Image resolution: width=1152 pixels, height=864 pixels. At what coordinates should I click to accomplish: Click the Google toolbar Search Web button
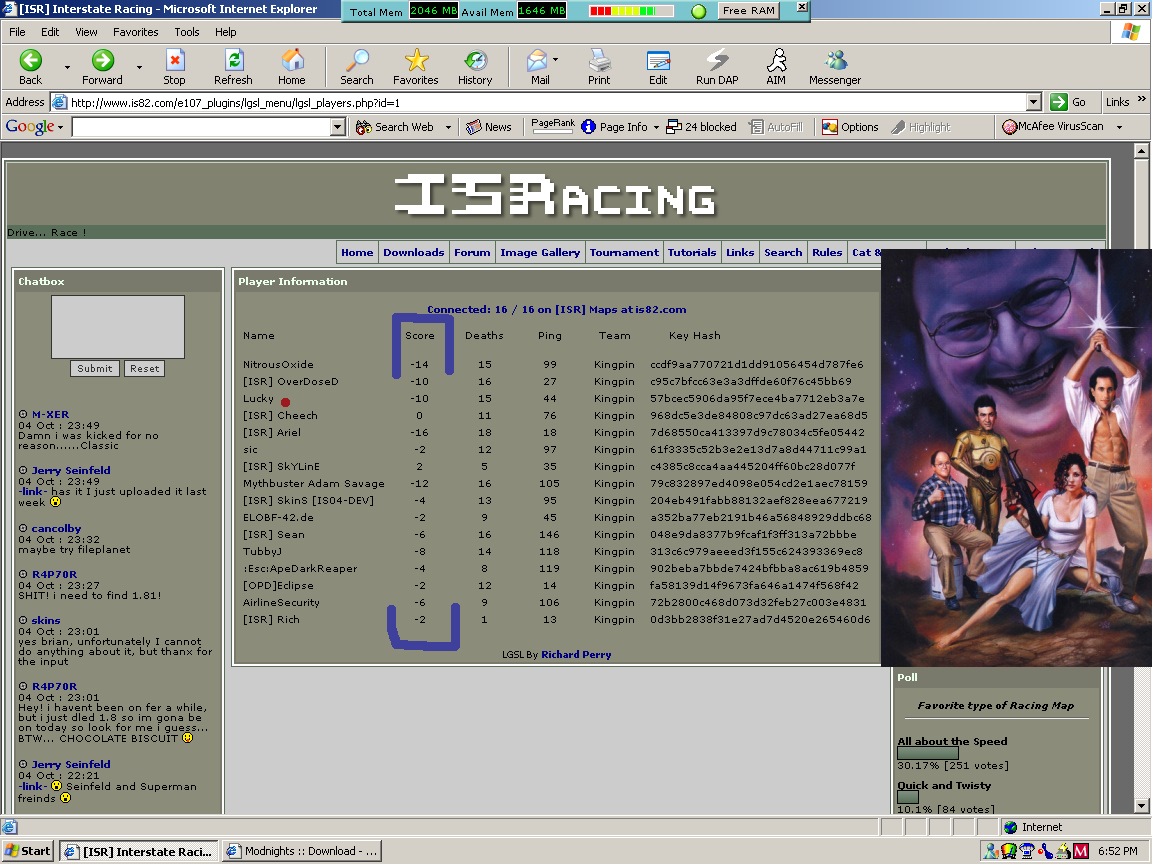(395, 127)
